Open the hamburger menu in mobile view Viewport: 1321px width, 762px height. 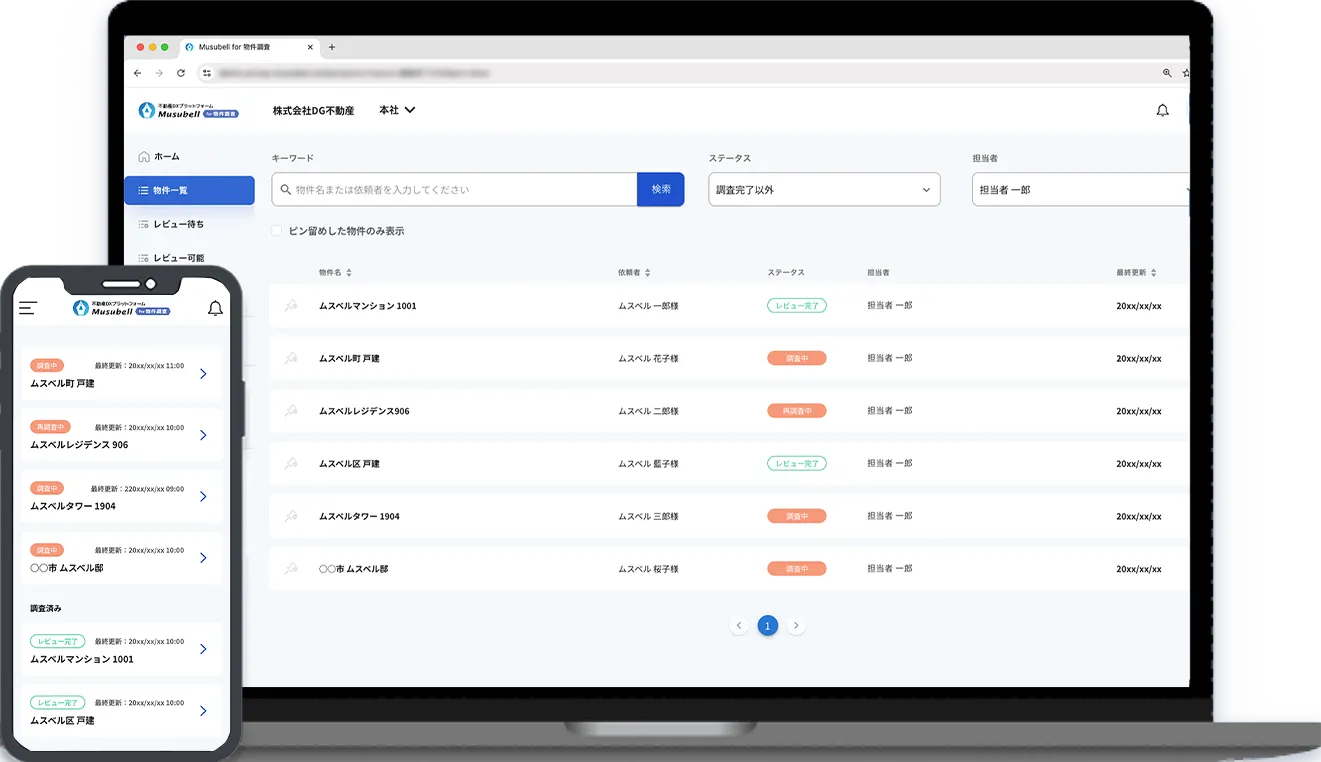click(x=27, y=308)
